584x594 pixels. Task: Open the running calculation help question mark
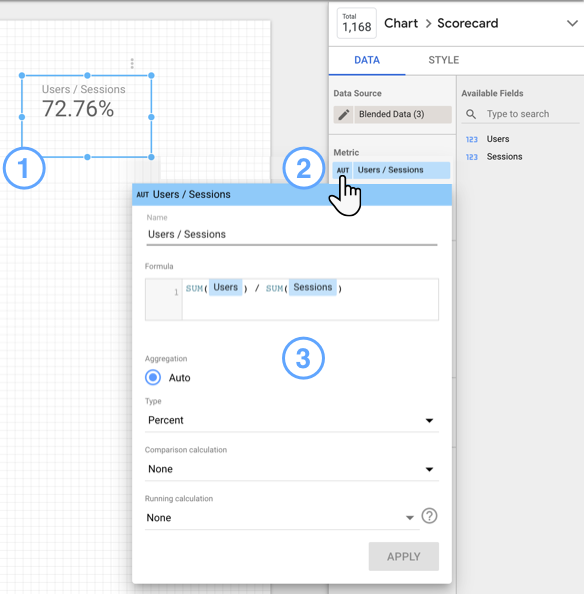click(x=429, y=516)
